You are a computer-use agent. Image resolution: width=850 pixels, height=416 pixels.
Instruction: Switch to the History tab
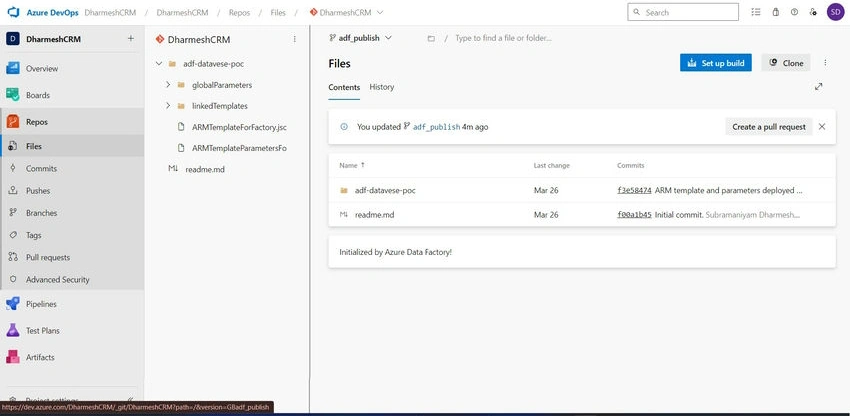click(382, 87)
